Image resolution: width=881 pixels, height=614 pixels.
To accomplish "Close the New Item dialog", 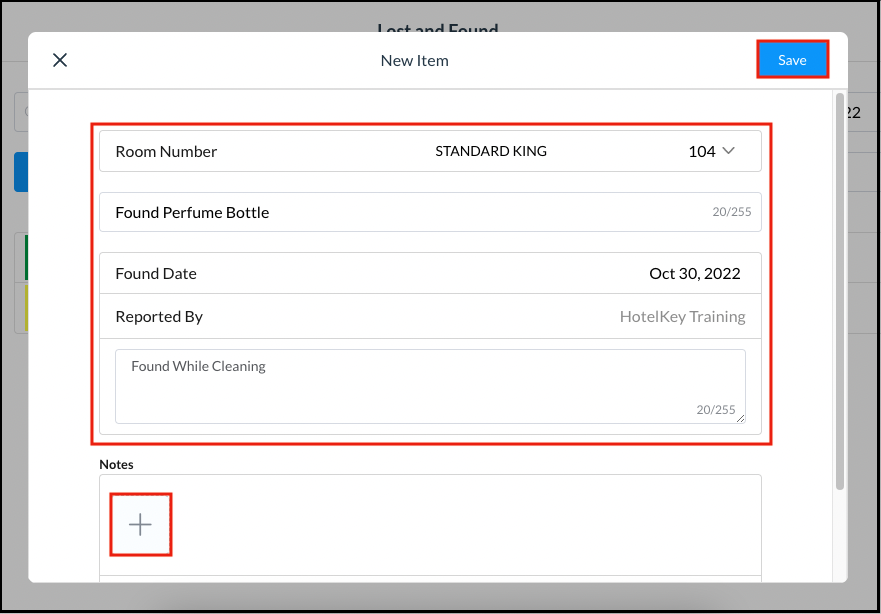I will tap(60, 60).
